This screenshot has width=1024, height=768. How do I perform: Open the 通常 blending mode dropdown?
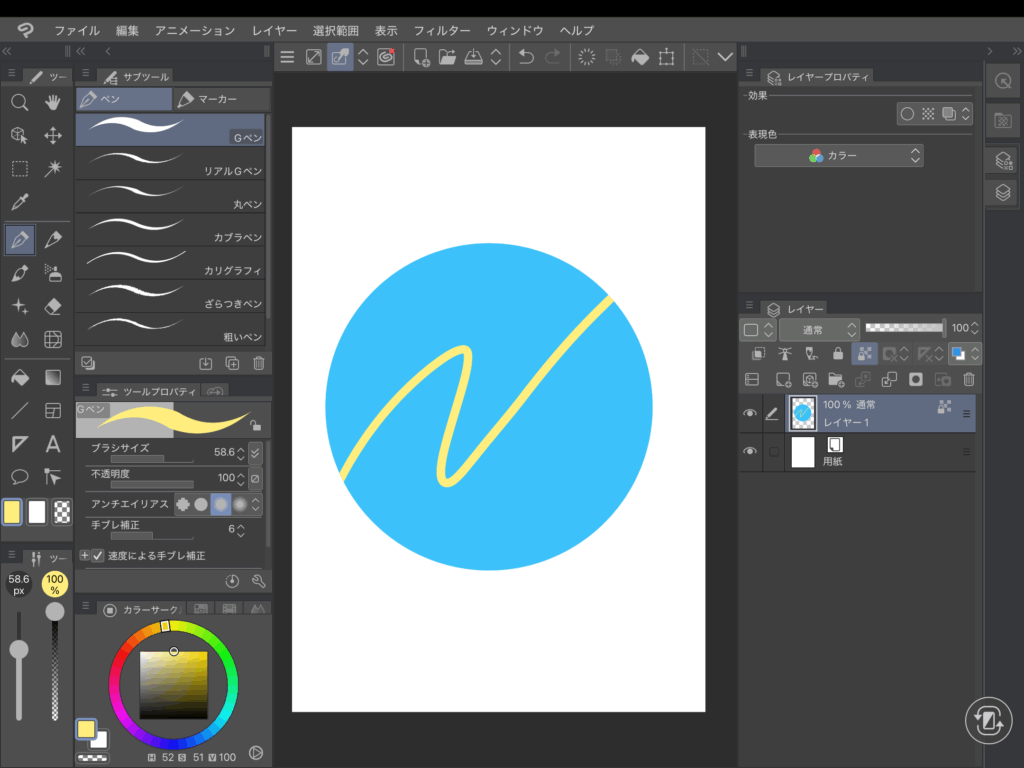(818, 328)
